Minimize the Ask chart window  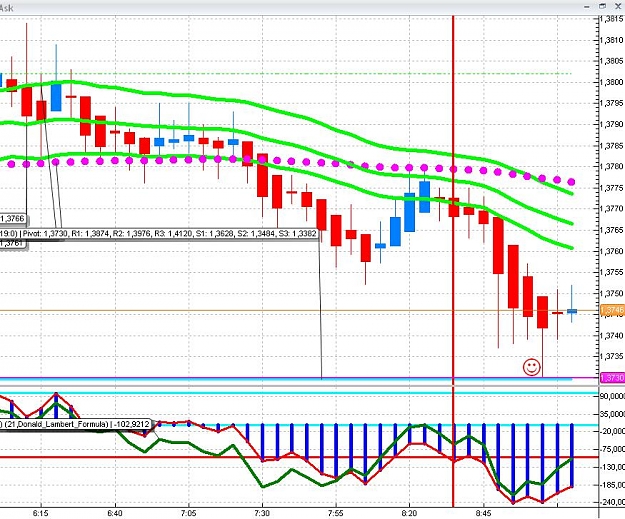pos(587,7)
